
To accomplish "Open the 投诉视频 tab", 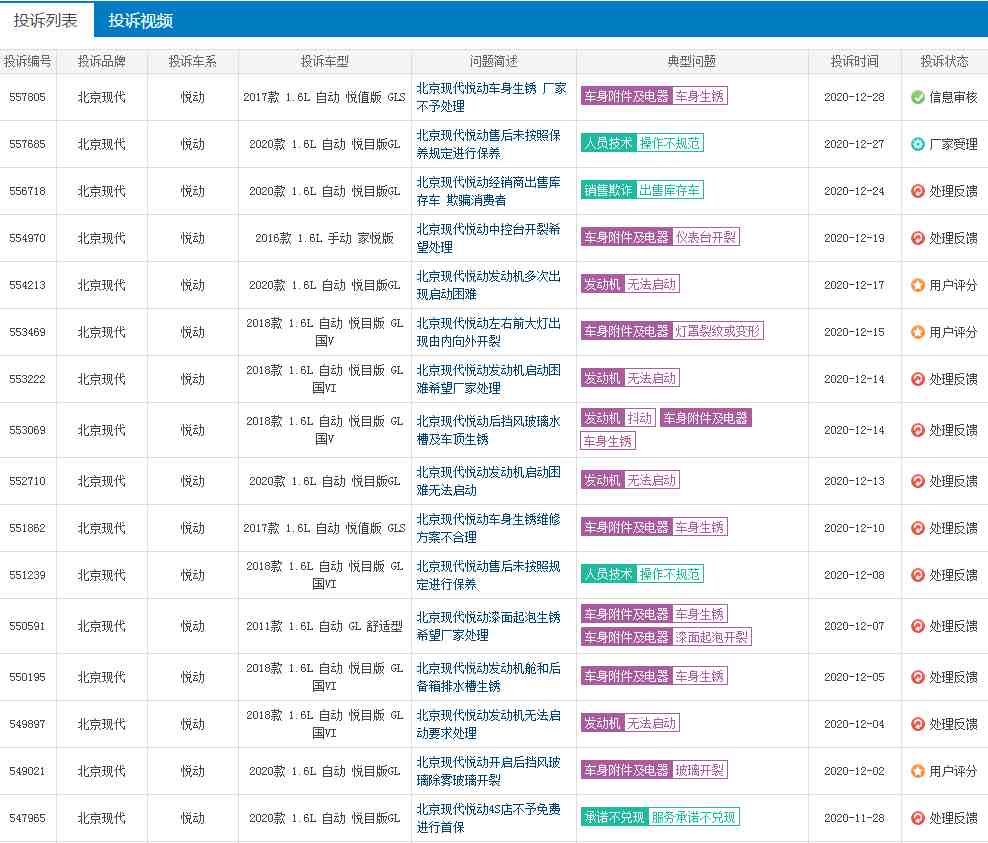I will (x=140, y=20).
